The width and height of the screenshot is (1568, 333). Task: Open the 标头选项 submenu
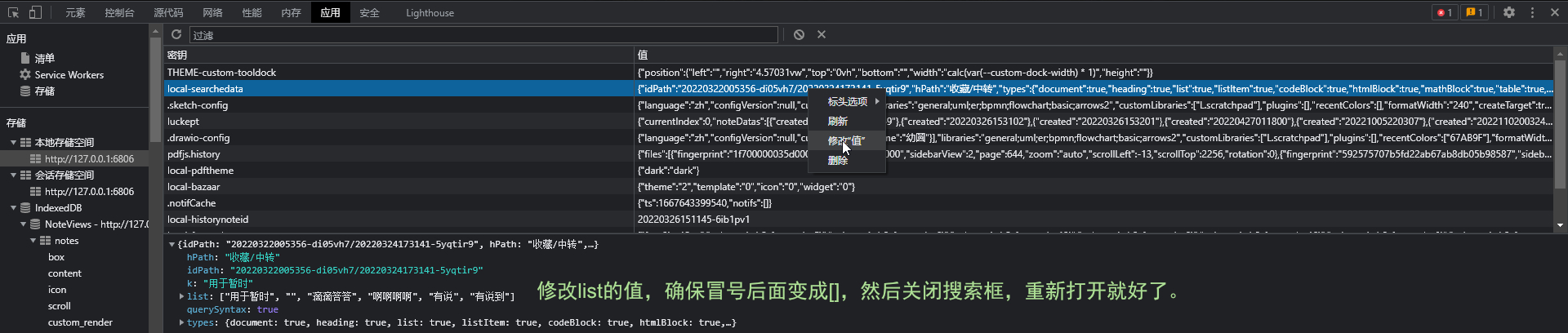click(847, 101)
